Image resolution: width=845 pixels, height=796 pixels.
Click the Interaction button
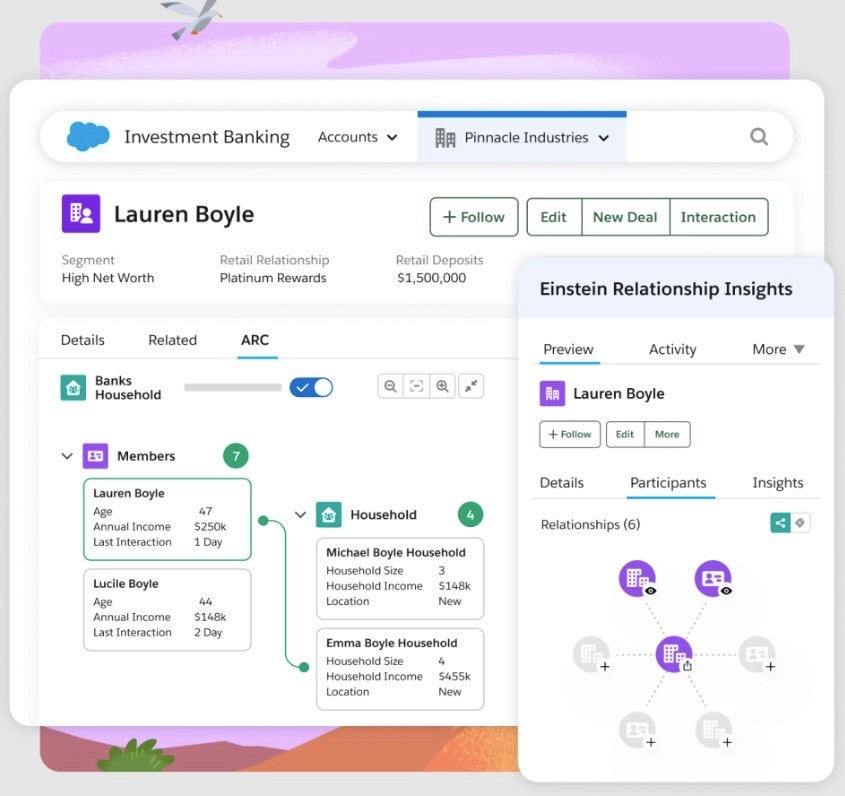[718, 217]
